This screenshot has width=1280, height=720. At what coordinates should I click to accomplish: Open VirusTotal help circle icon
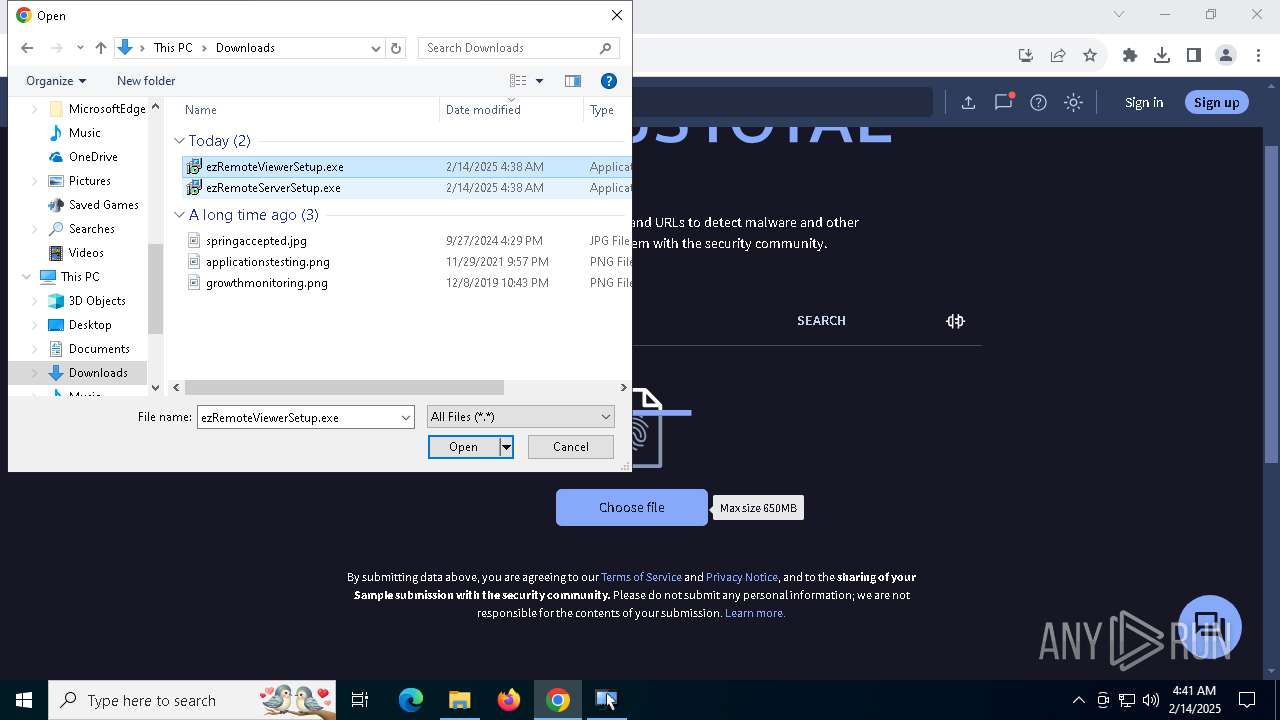1038,102
